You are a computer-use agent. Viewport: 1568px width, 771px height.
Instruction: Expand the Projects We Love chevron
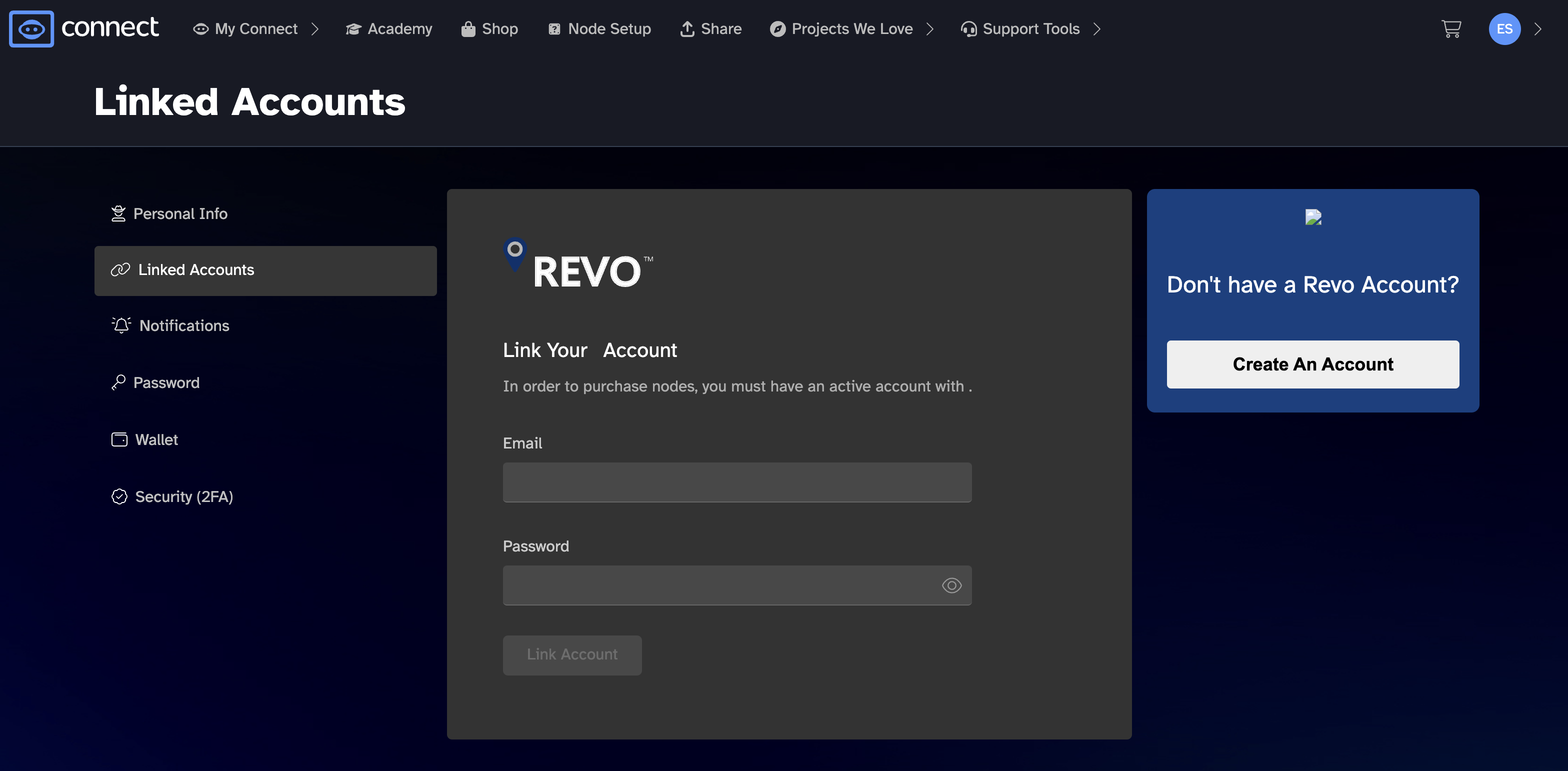[929, 28]
